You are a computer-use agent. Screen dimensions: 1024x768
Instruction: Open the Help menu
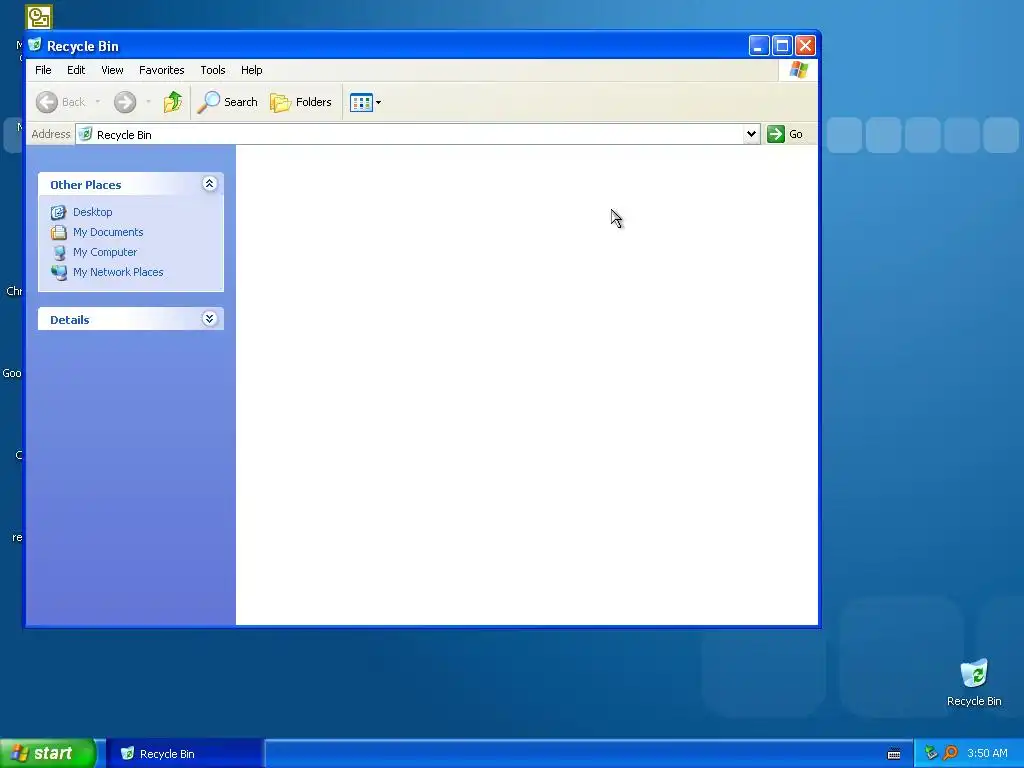[251, 70]
